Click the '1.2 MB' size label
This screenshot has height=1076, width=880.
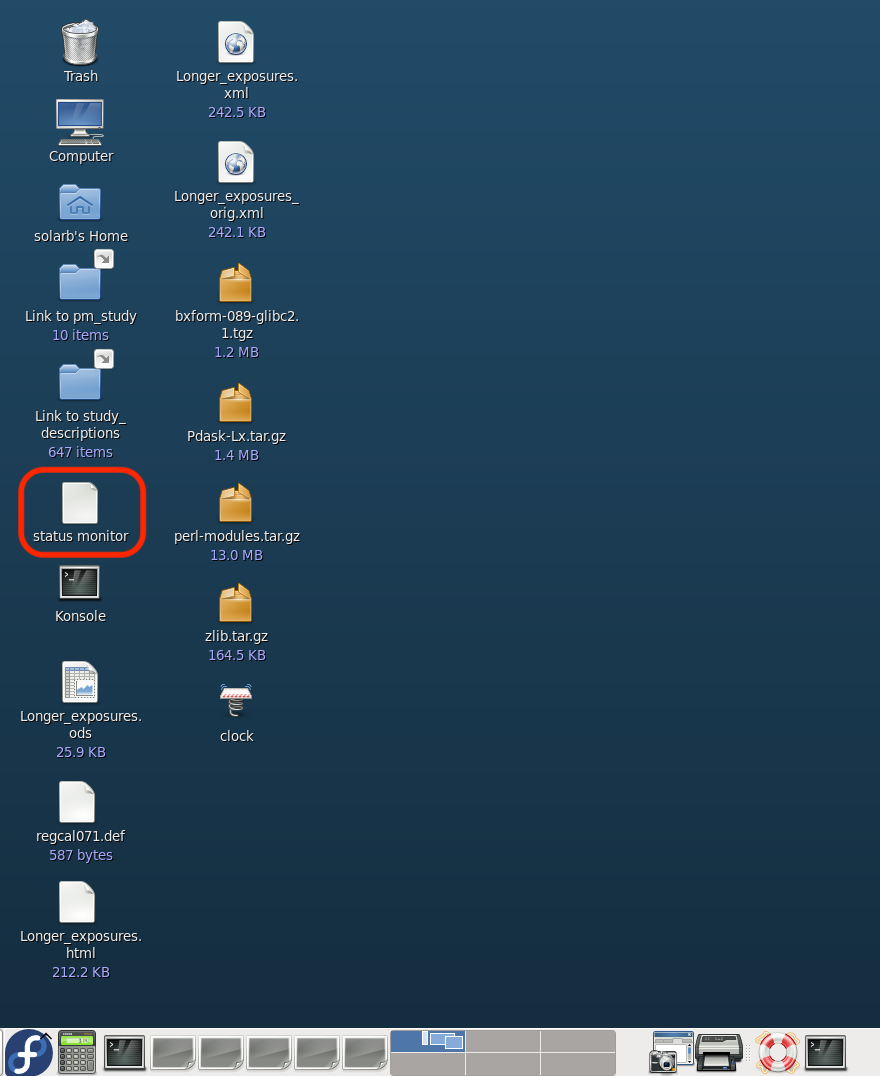[x=237, y=352]
